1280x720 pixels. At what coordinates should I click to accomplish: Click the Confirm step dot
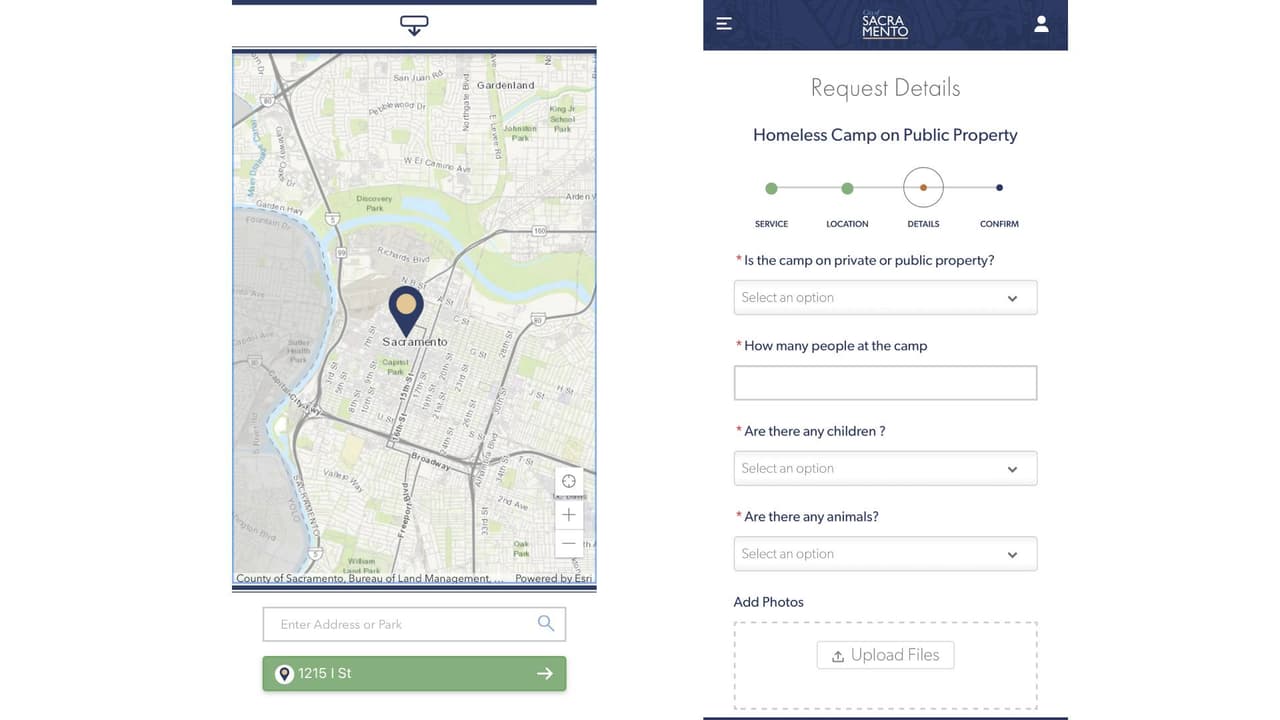point(998,187)
